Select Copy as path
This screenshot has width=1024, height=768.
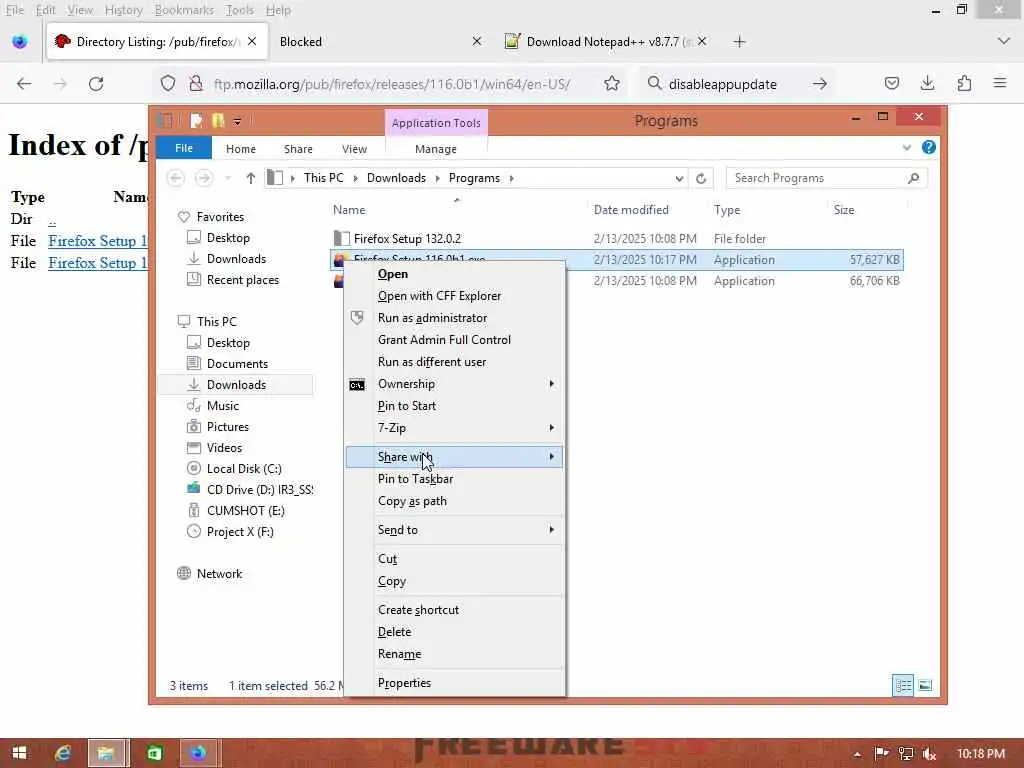454,501
